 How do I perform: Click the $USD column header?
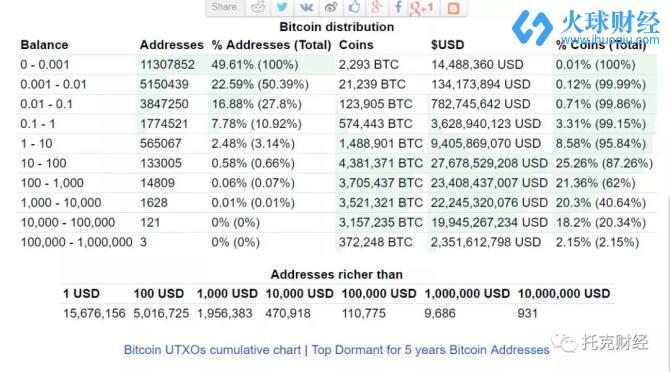[447, 45]
